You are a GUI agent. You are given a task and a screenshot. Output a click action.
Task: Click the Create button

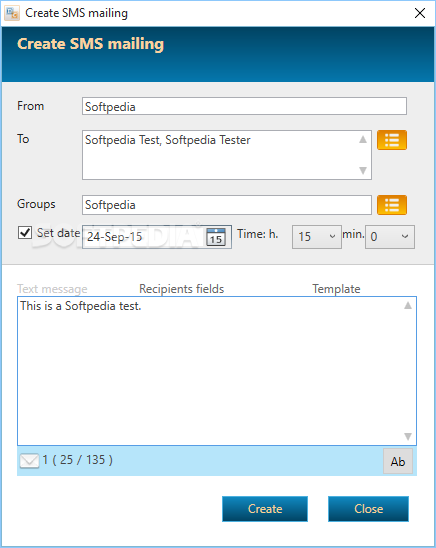coord(265,509)
